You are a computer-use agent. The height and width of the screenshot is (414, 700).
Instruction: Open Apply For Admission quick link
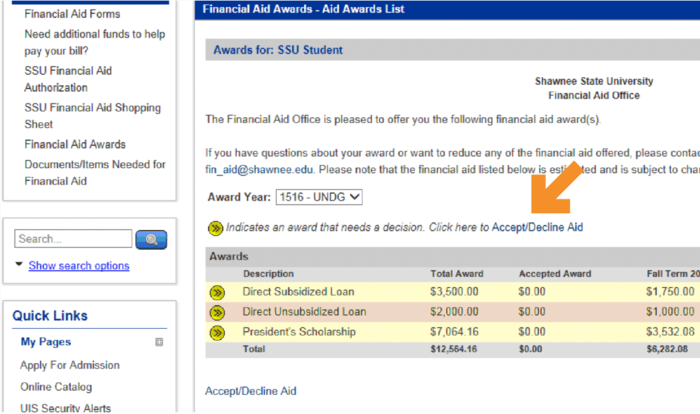pyautogui.click(x=70, y=365)
